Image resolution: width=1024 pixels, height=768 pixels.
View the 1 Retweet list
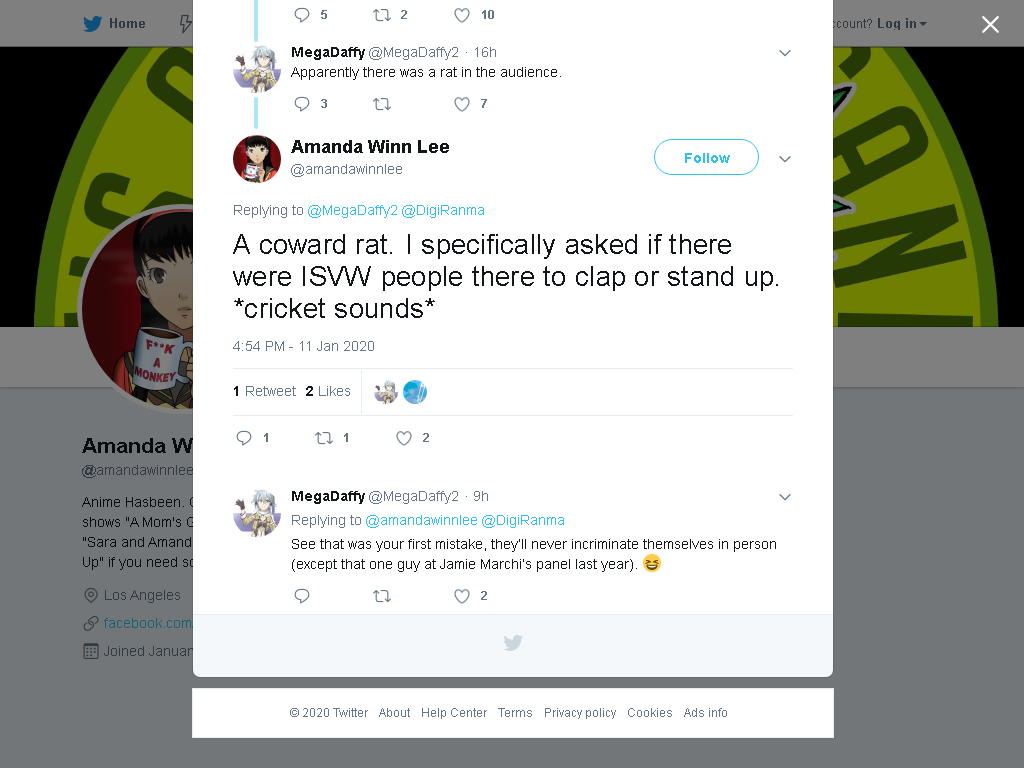click(264, 391)
